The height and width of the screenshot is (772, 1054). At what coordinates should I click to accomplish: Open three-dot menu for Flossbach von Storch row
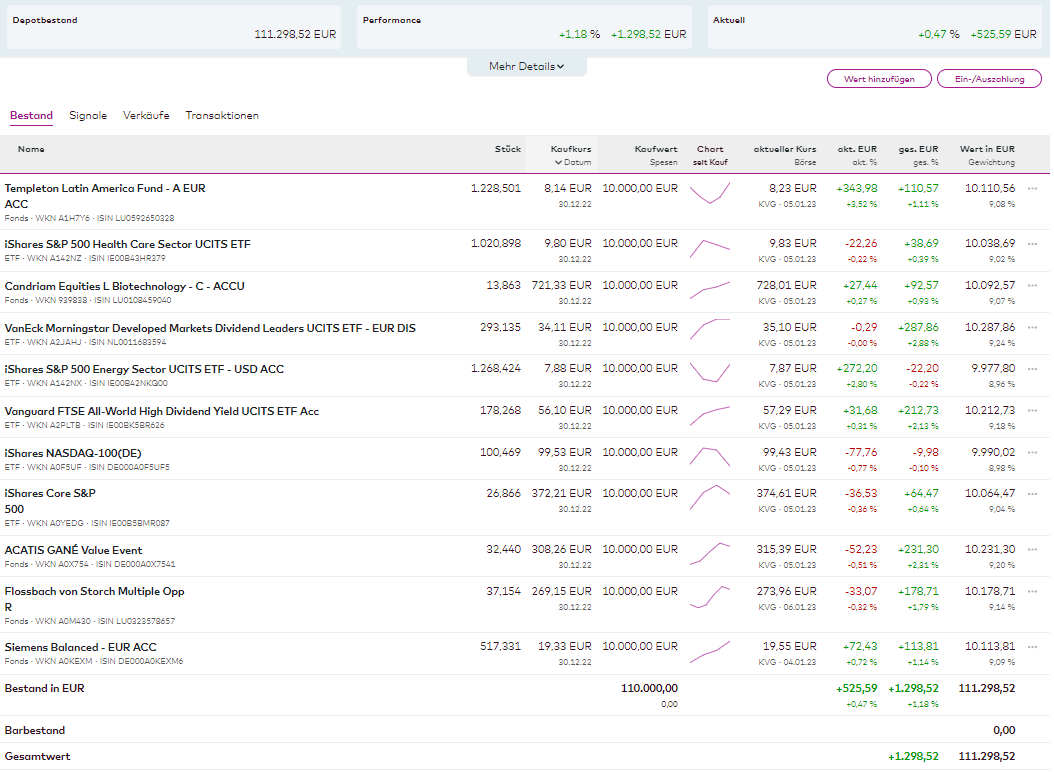tap(1033, 591)
